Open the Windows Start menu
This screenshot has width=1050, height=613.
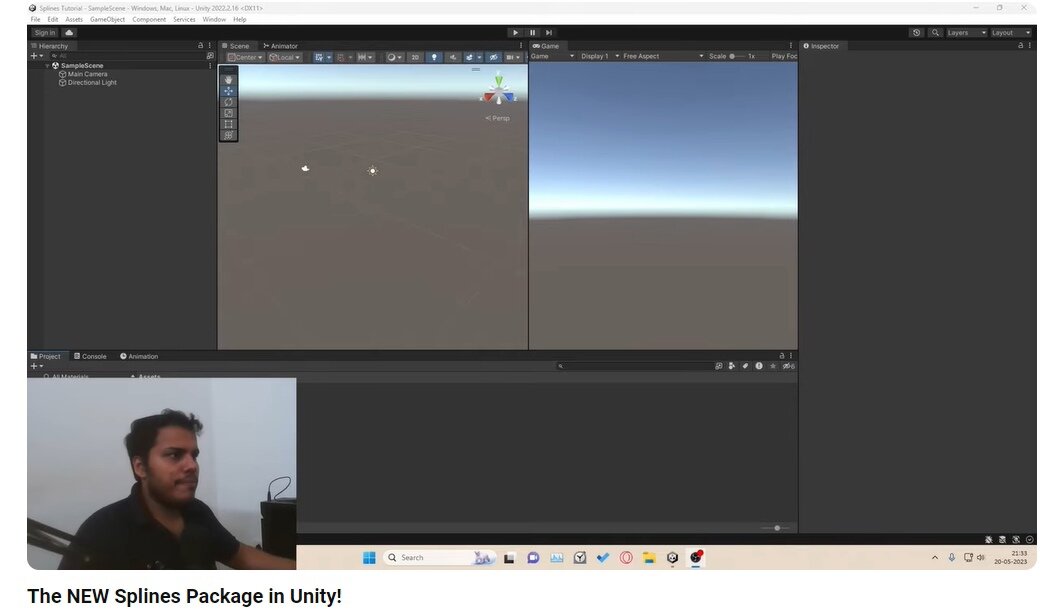369,557
